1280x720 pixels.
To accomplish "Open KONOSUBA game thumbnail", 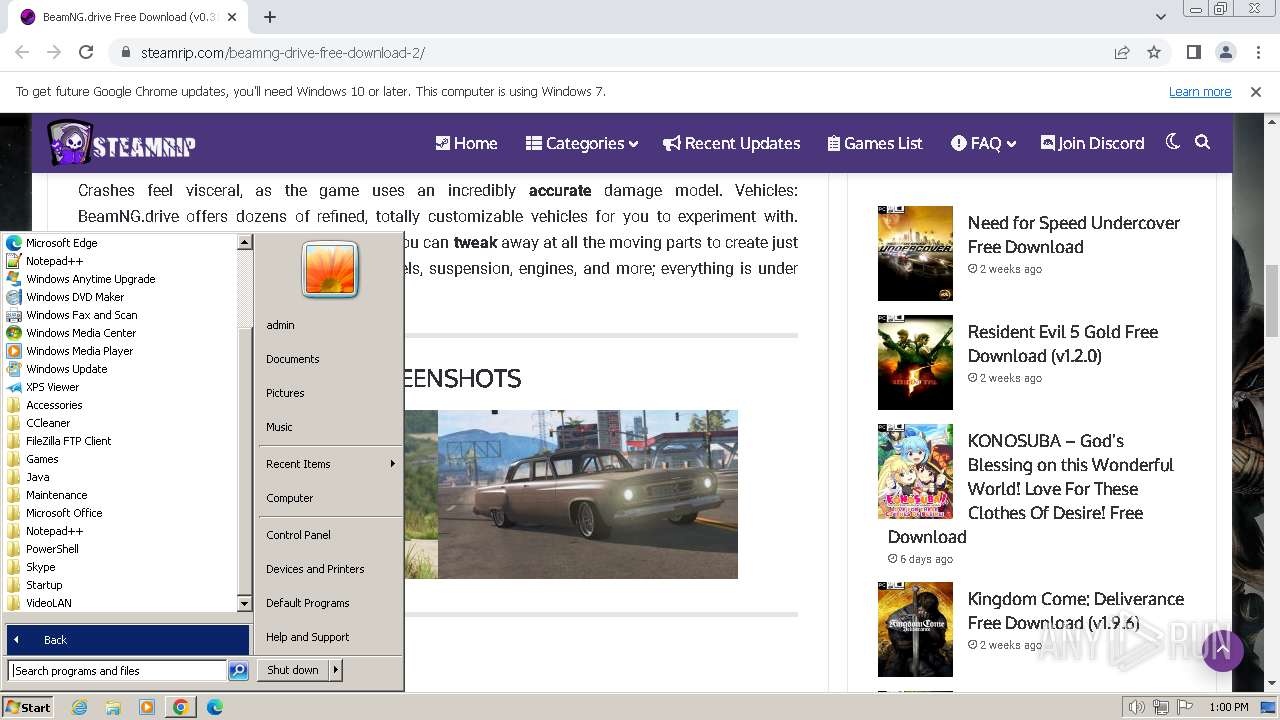I will click(x=915, y=471).
